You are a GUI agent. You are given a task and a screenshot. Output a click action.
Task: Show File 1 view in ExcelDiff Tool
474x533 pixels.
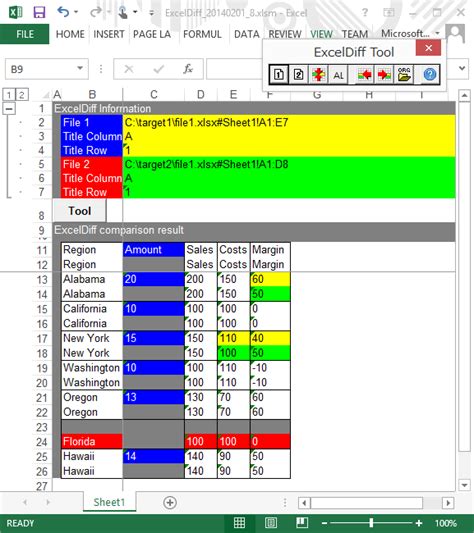(279, 74)
